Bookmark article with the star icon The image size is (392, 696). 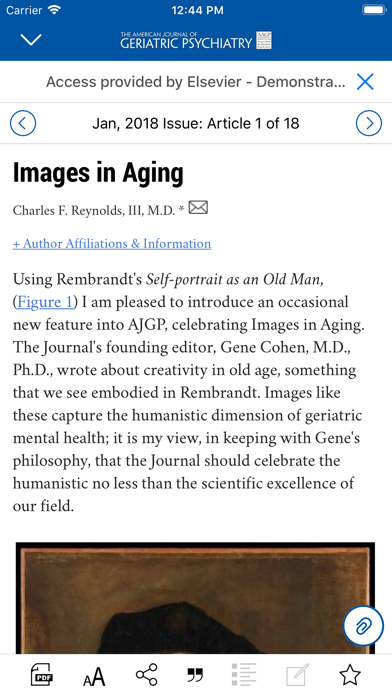pyautogui.click(x=349, y=675)
